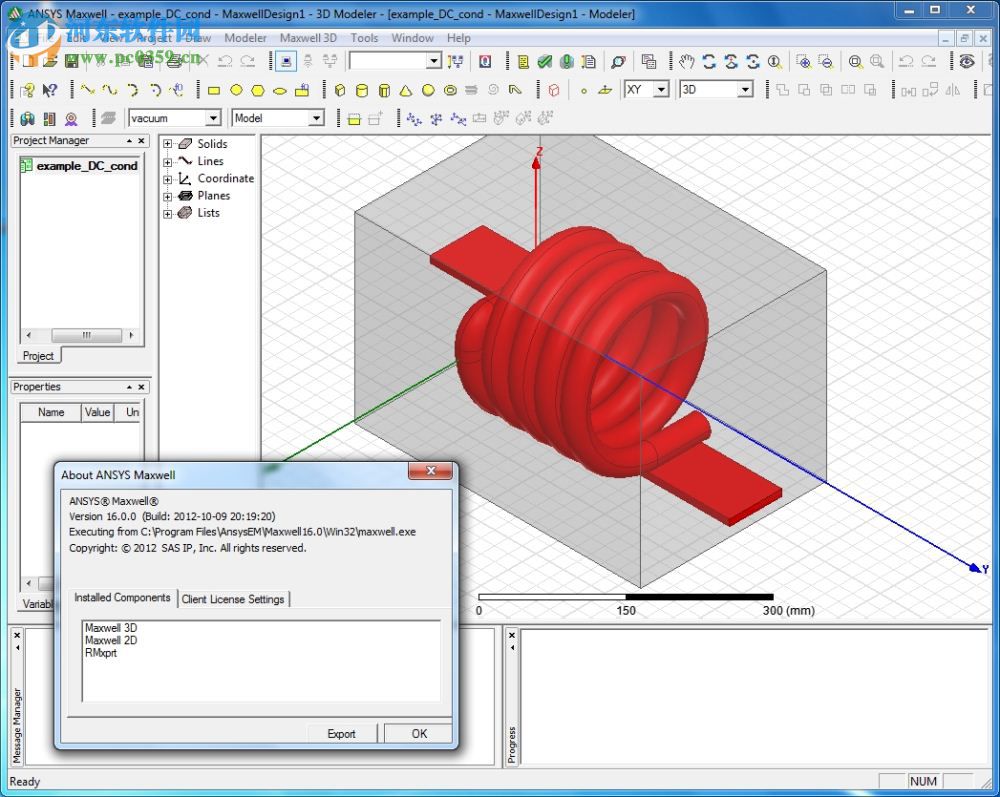
Task: Click the Draw sphere tool
Action: [428, 90]
